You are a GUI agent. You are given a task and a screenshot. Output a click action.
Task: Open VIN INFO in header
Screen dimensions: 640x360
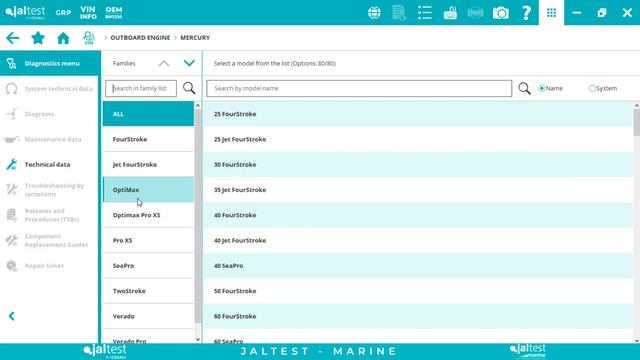click(x=88, y=13)
